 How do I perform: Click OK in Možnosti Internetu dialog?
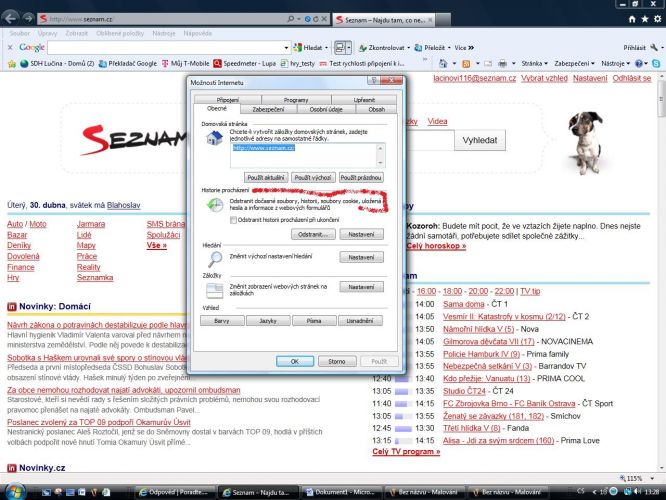295,362
